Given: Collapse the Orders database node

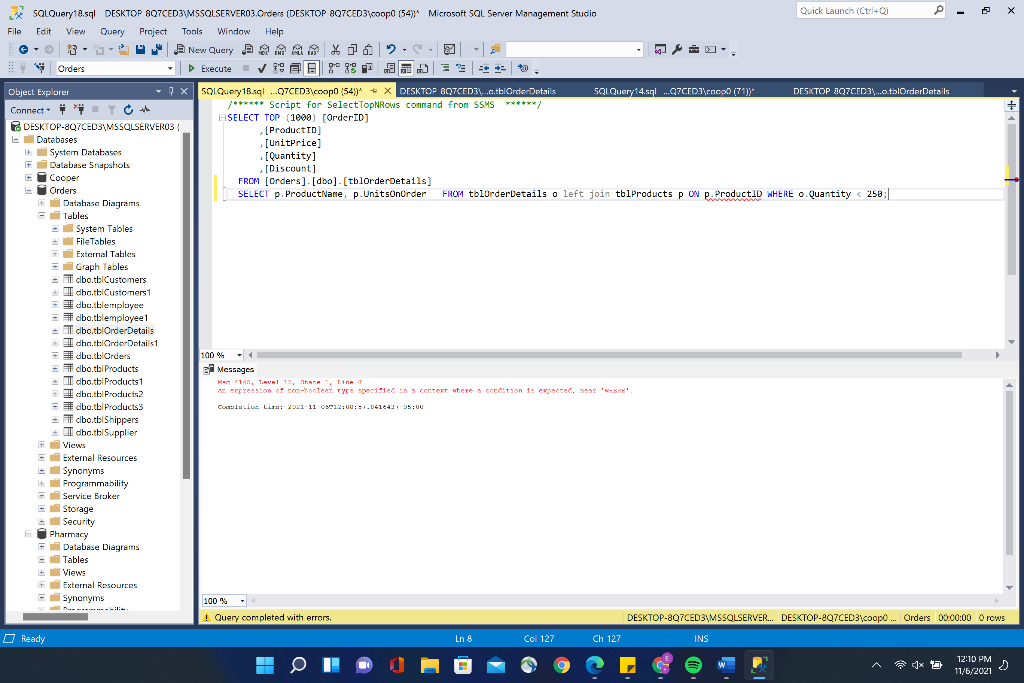Looking at the screenshot, I should coord(28,191).
